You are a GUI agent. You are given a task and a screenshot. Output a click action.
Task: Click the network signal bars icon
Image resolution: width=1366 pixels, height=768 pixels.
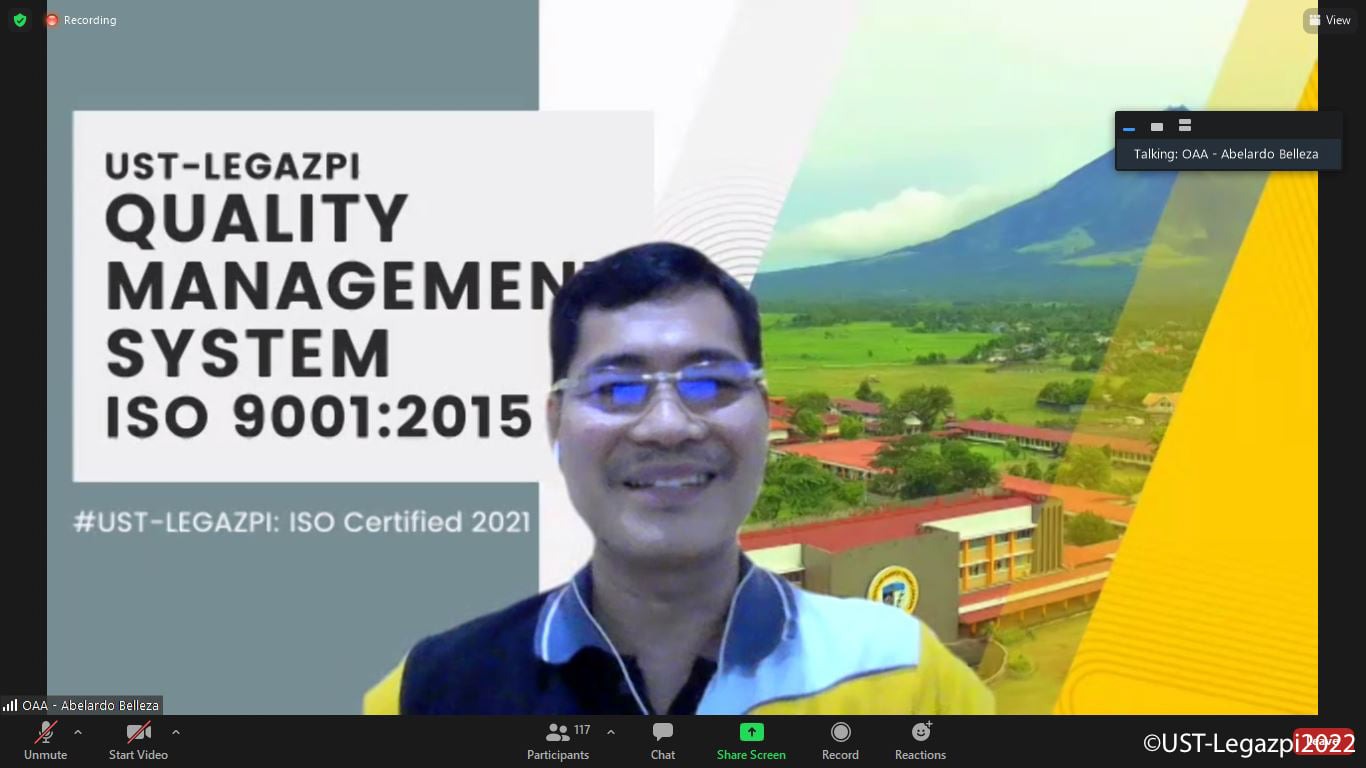point(10,705)
